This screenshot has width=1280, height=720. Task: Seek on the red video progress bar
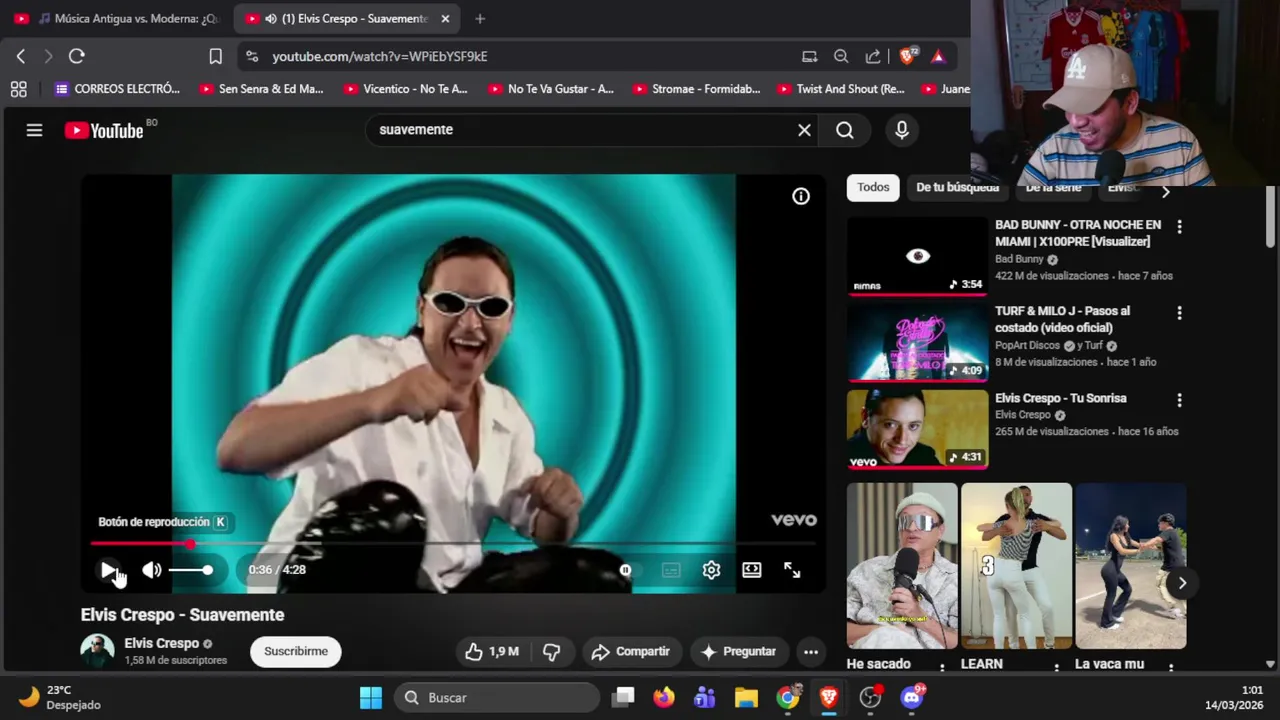(453, 544)
